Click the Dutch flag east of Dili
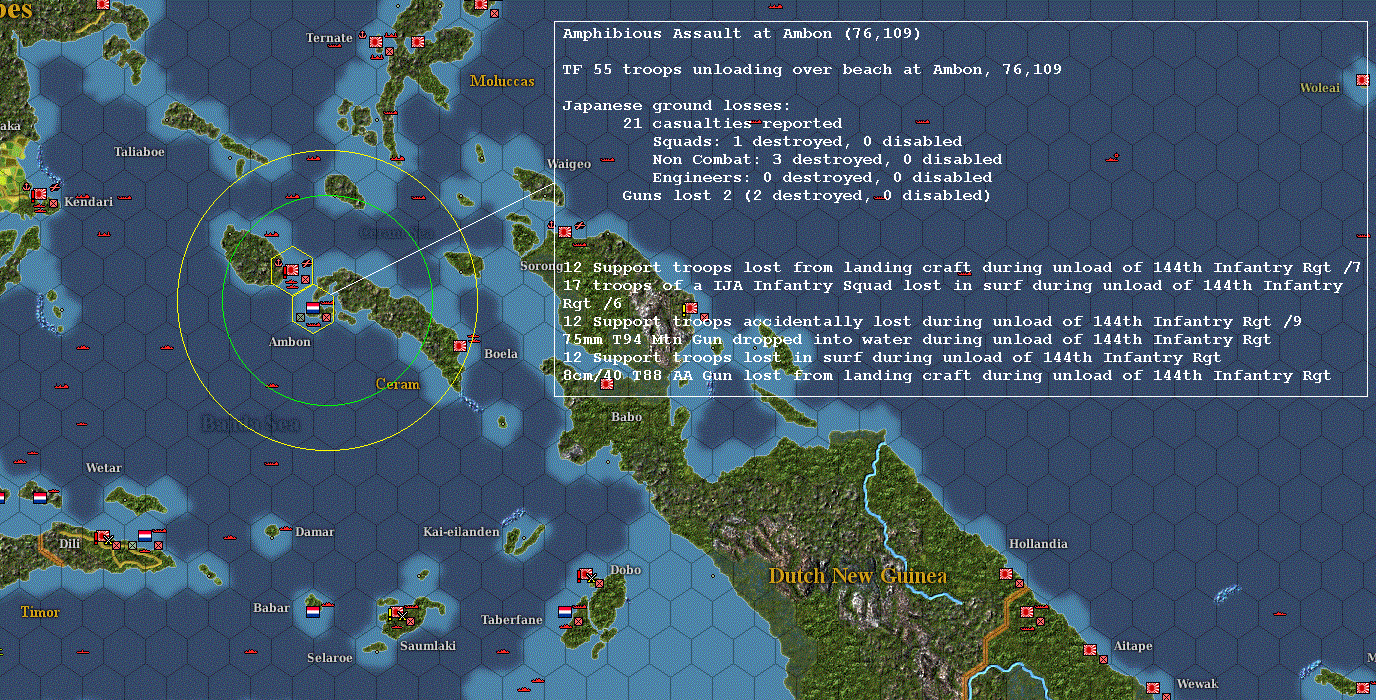 [145, 536]
